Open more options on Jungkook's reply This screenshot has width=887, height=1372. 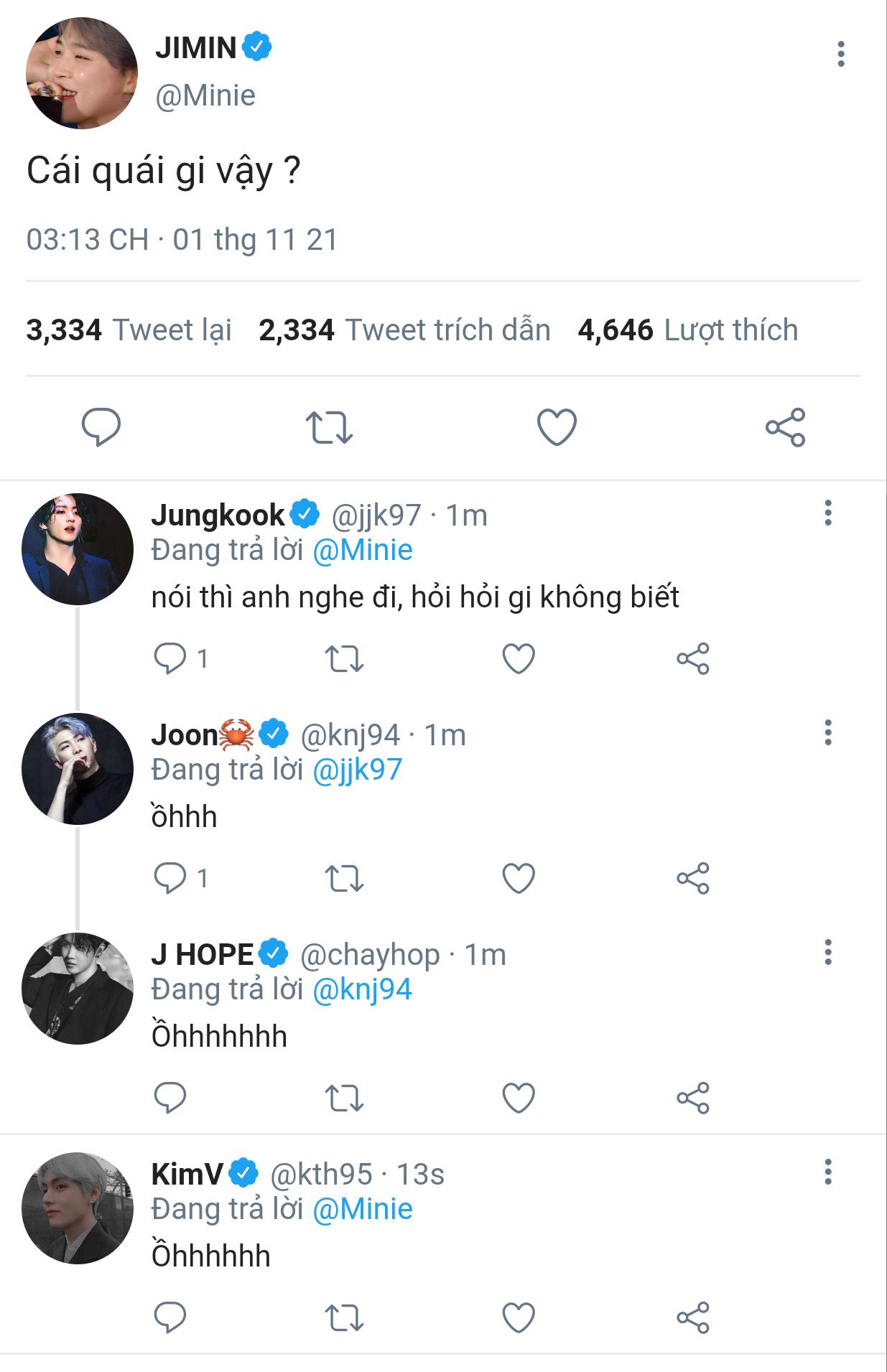point(828,513)
